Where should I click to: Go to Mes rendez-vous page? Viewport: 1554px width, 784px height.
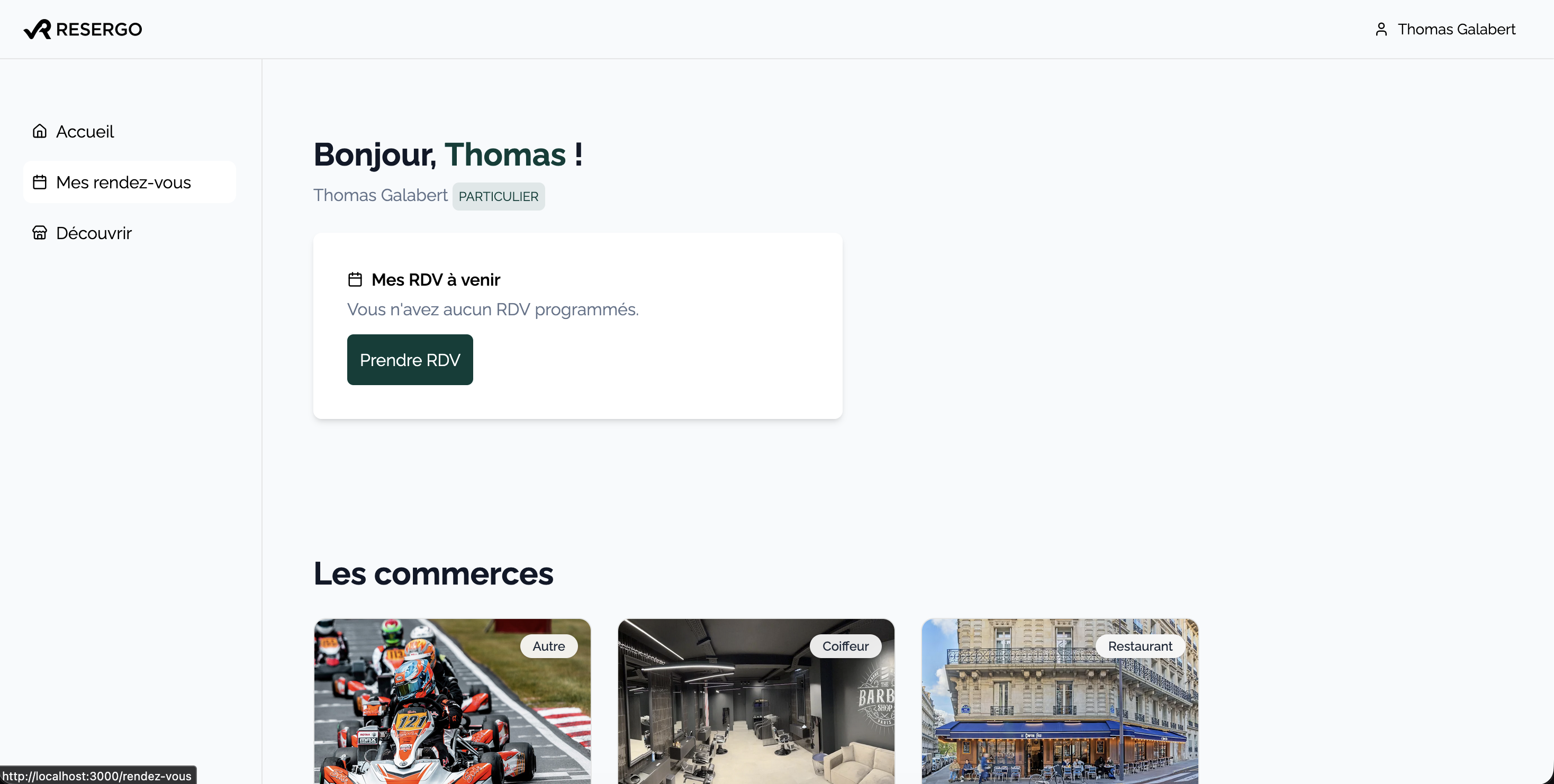pos(123,182)
